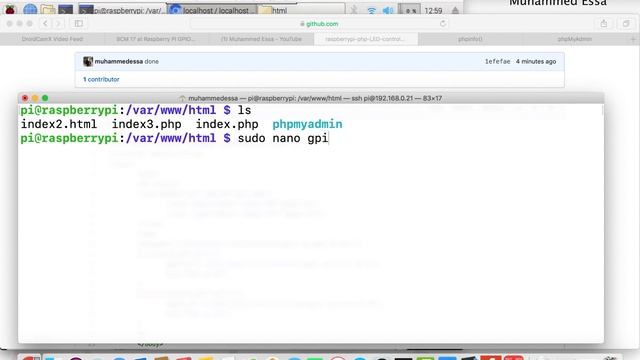Open the 'done' commit message link
This screenshot has height=360, width=640.
pyautogui.click(x=151, y=62)
